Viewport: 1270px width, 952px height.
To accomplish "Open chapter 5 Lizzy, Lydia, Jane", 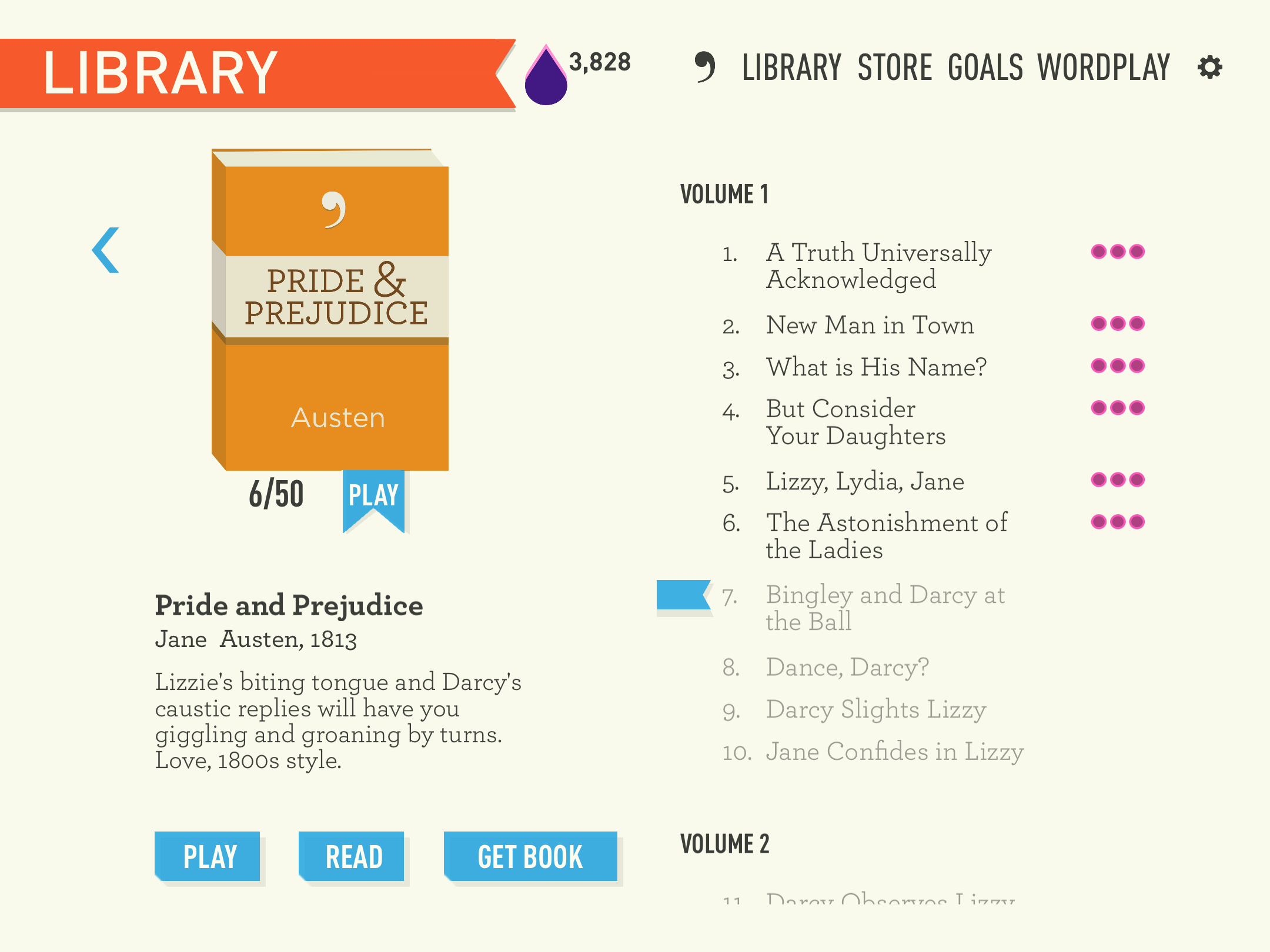I will pyautogui.click(x=865, y=481).
